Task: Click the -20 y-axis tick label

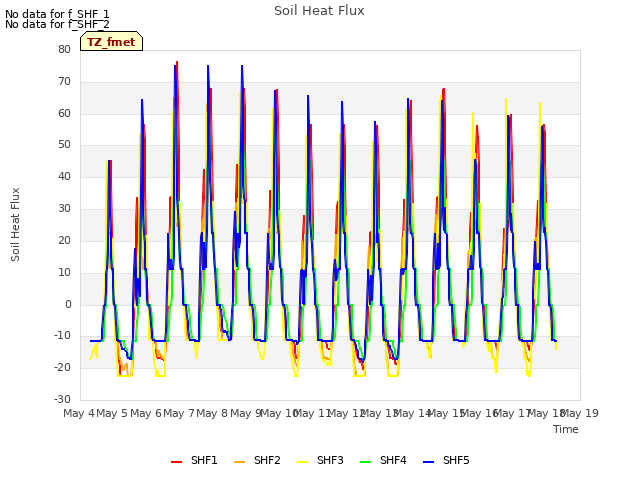Action: (x=63, y=368)
